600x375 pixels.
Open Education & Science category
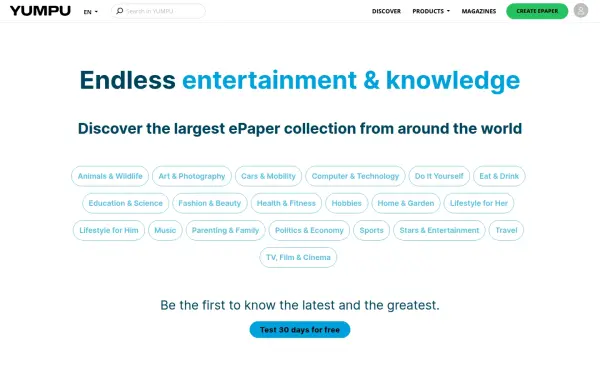point(126,203)
